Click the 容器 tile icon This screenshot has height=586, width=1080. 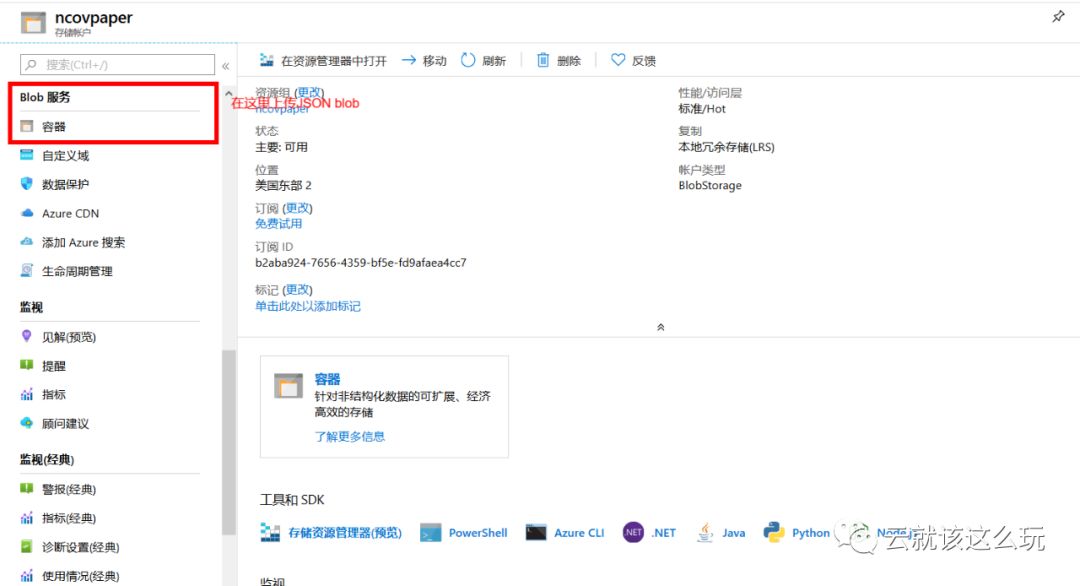point(288,386)
